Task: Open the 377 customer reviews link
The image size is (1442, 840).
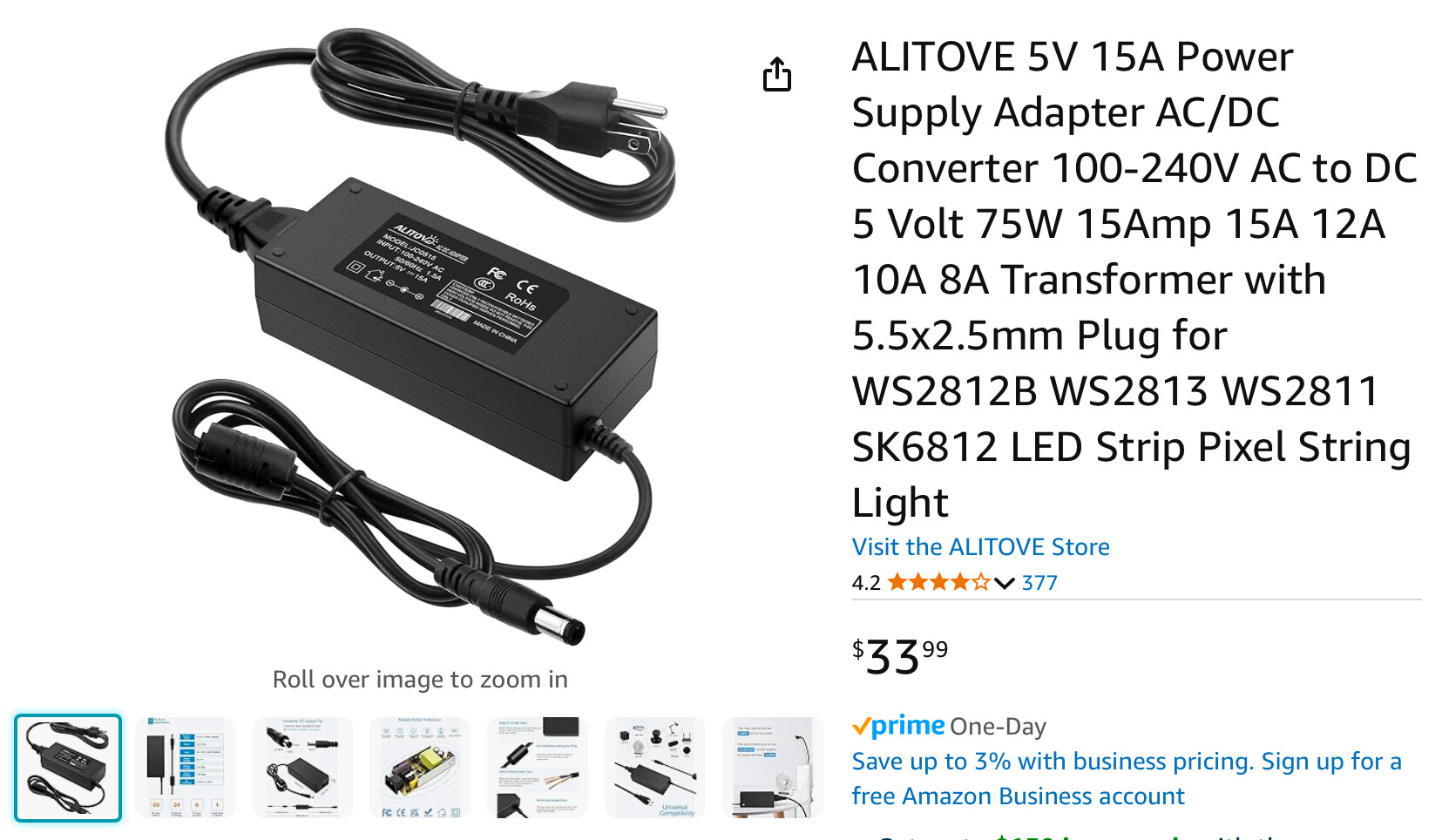Action: pyautogui.click(x=1039, y=583)
